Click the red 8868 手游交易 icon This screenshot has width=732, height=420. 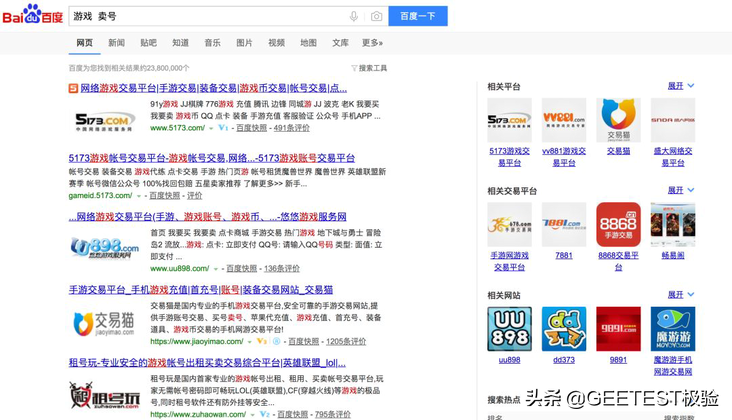coord(619,224)
